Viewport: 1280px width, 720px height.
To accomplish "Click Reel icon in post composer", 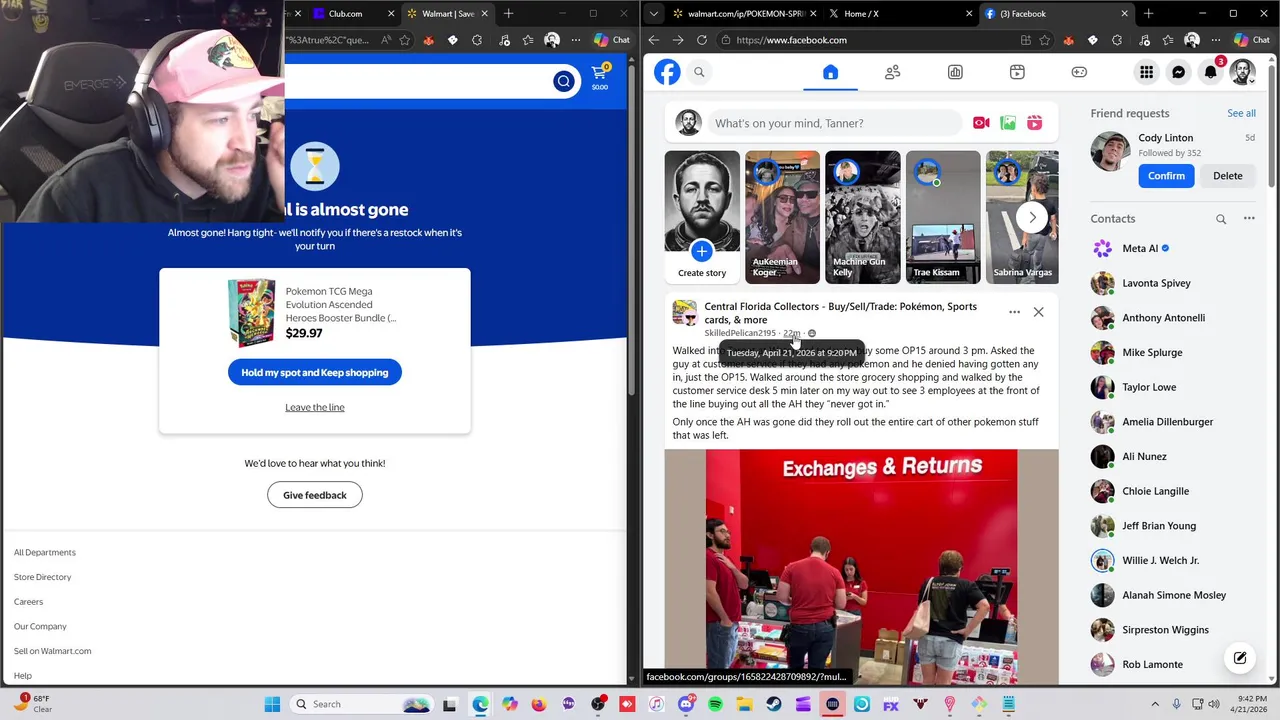I will (x=1034, y=123).
